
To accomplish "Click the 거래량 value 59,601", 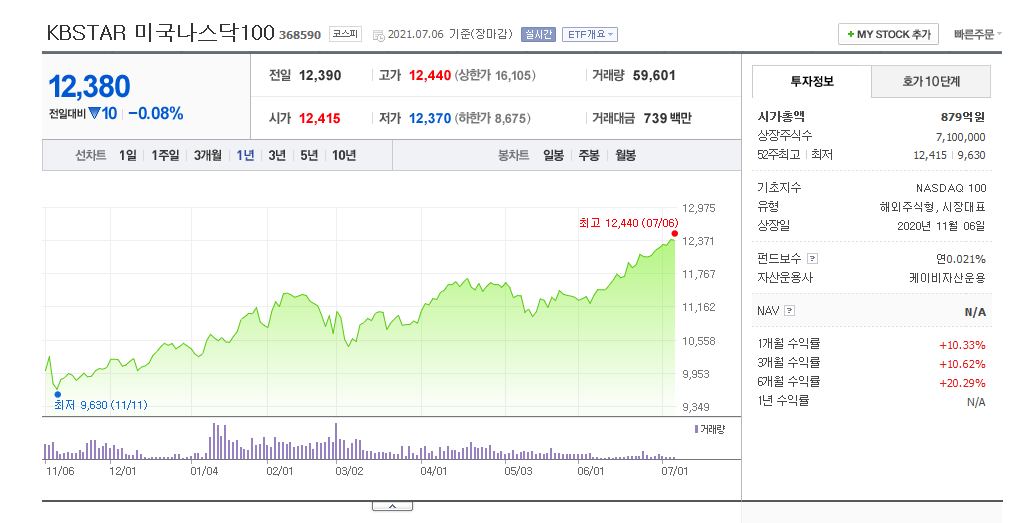I will [654, 76].
